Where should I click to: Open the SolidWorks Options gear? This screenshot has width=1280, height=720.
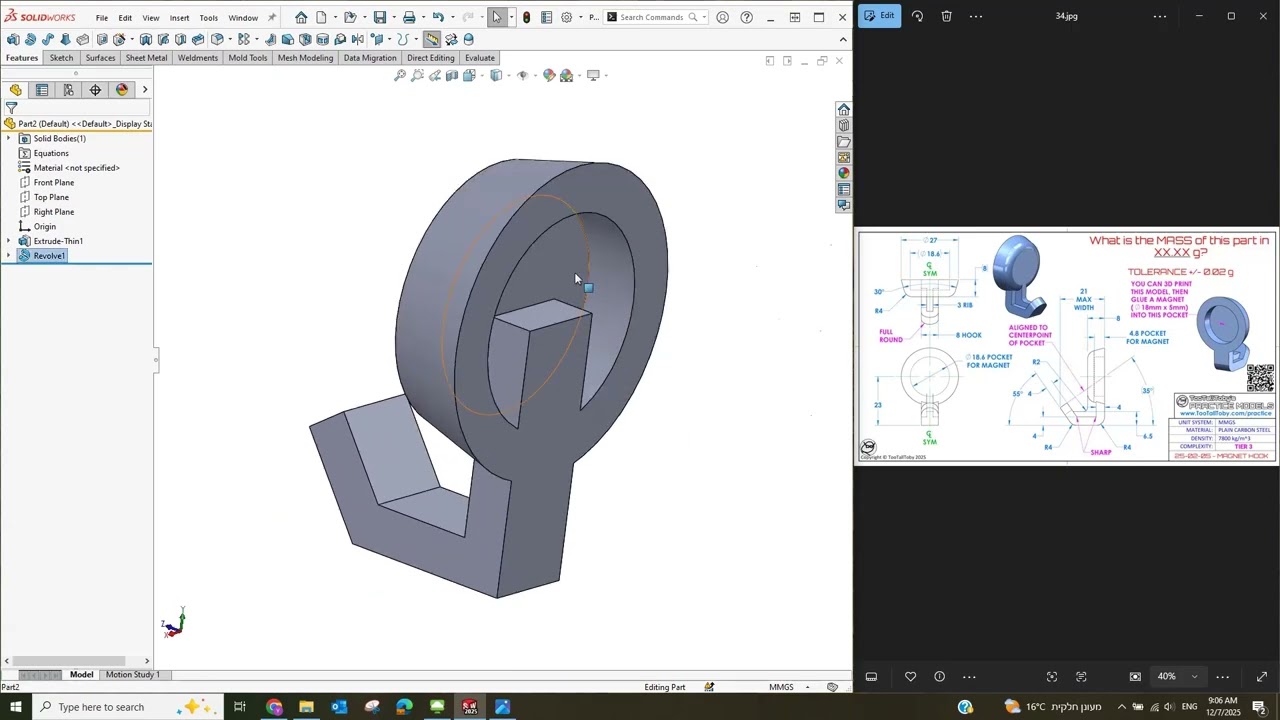567,17
